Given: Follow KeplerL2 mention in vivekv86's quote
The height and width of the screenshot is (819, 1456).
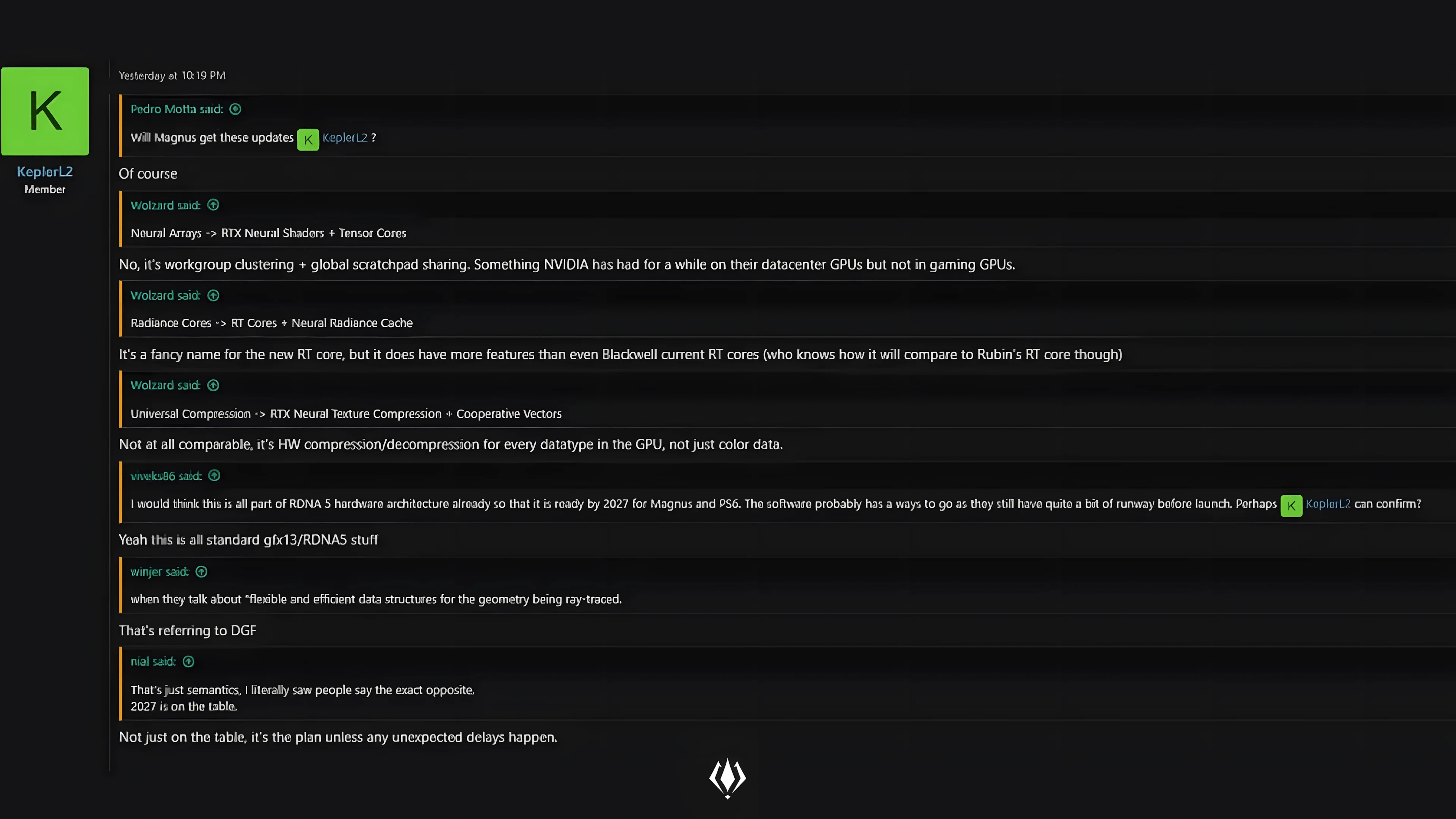Looking at the screenshot, I should [x=1328, y=504].
